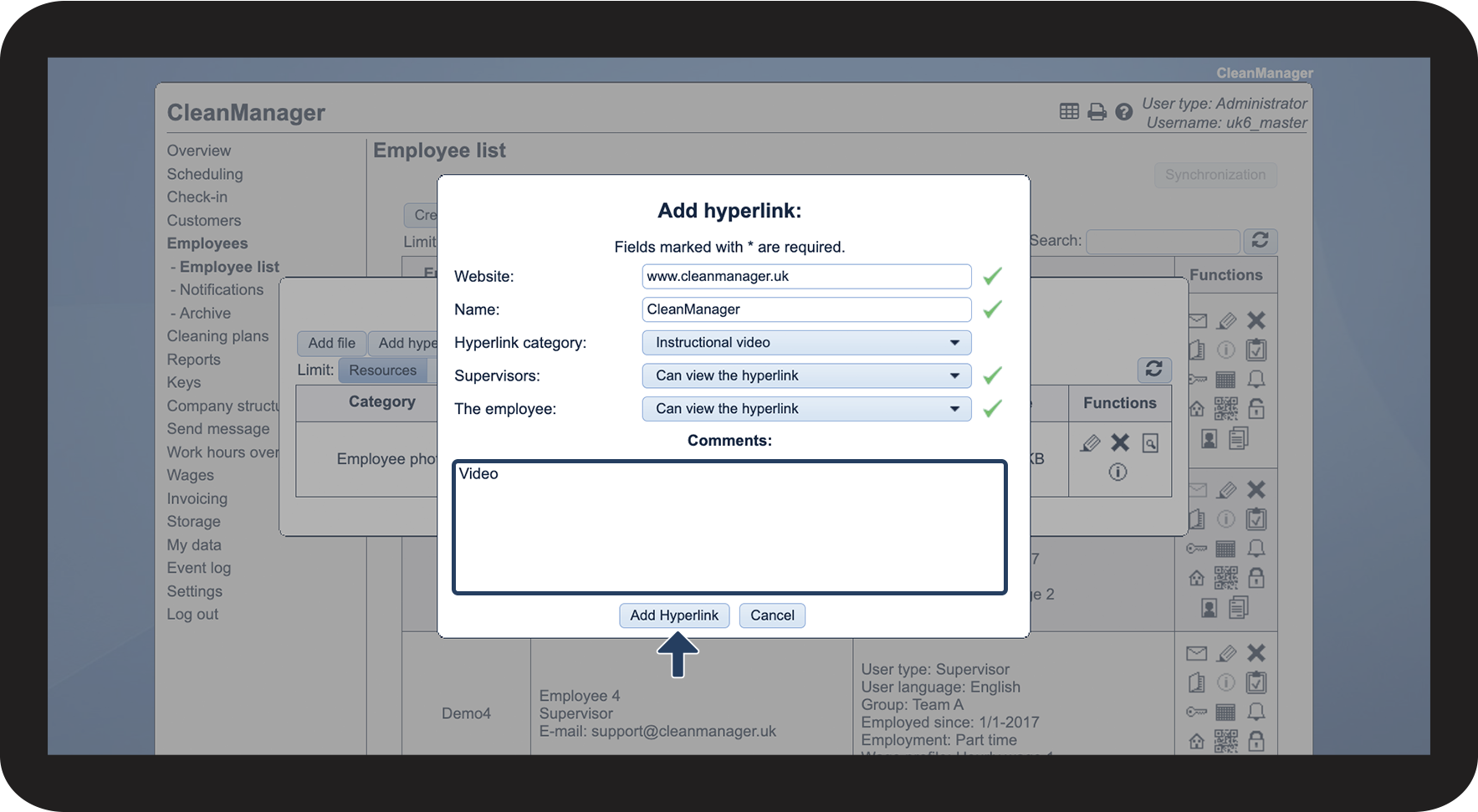The width and height of the screenshot is (1478, 812).
Task: Click the delete X icon in the Demo4 row
Action: pyautogui.click(x=1256, y=653)
